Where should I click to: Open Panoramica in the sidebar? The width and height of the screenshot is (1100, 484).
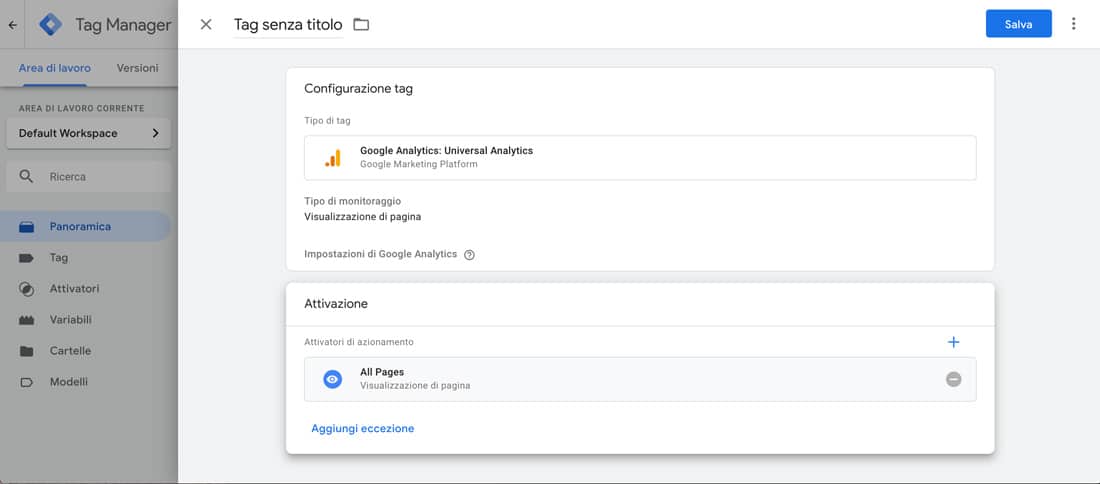[x=86, y=227]
